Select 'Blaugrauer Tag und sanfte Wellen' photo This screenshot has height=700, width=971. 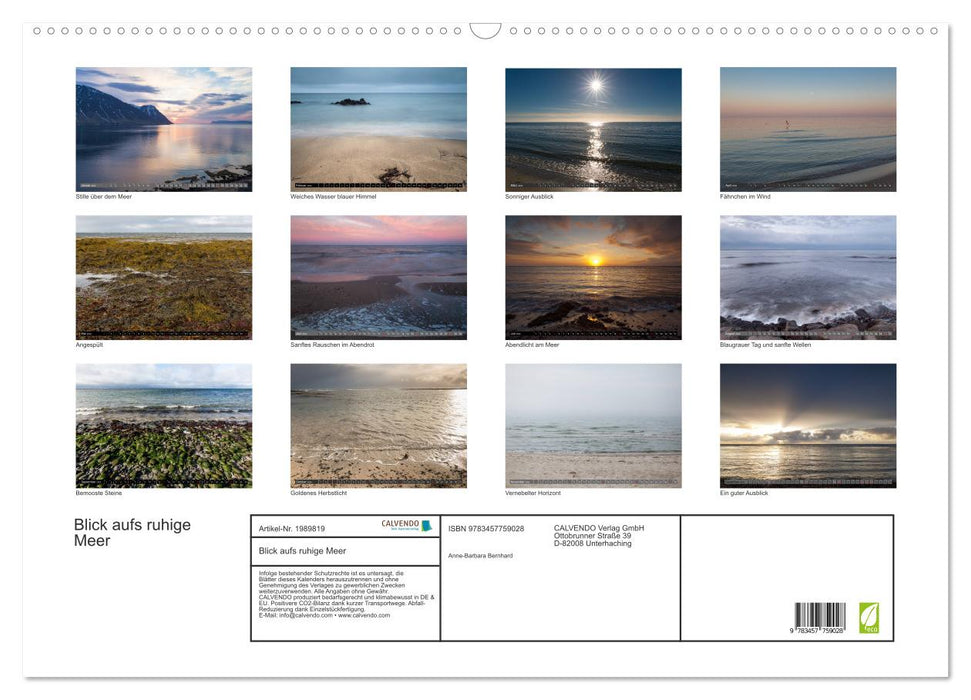(808, 277)
